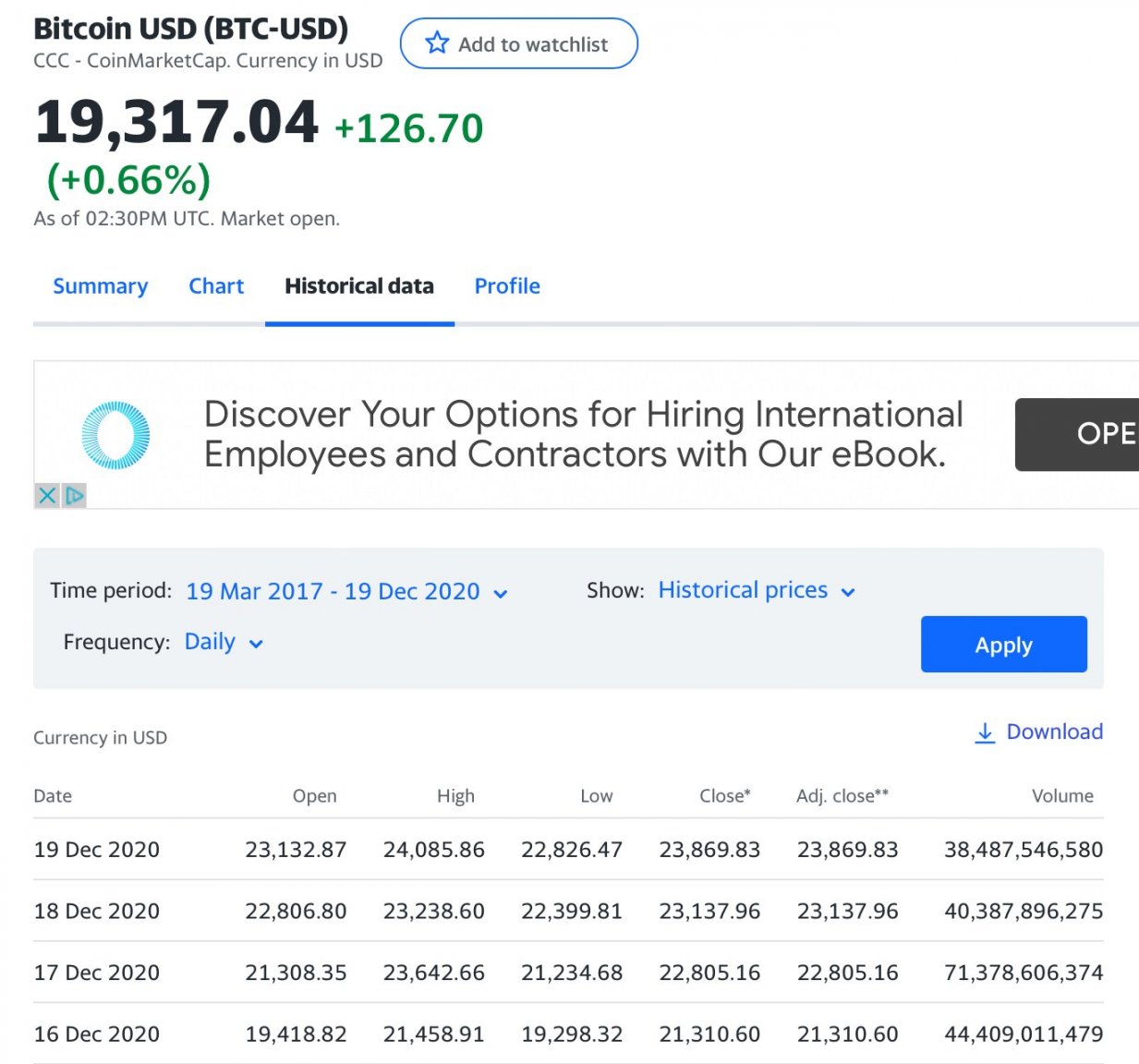Select the Historical data tab
This screenshot has width=1139, height=1064.
coord(359,286)
